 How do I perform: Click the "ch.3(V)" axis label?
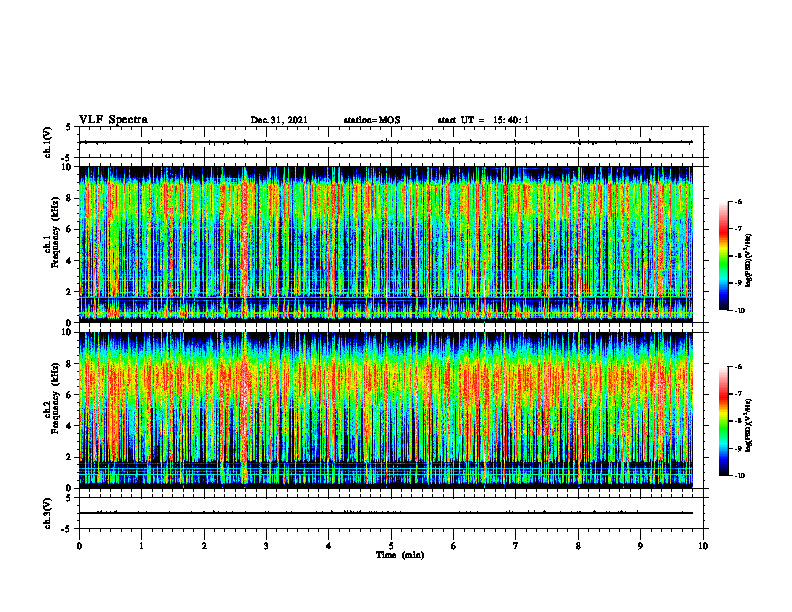pyautogui.click(x=48, y=513)
